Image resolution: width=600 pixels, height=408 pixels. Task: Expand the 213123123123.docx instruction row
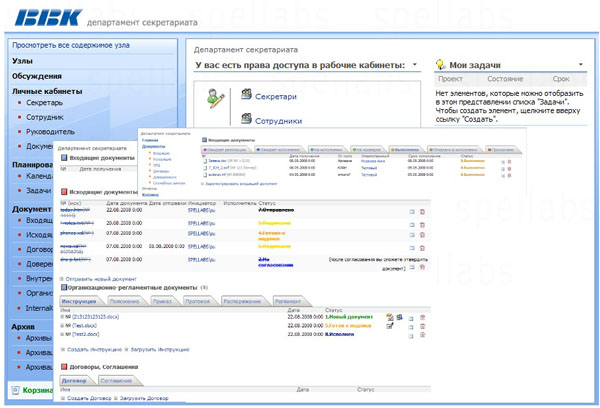[x=62, y=317]
